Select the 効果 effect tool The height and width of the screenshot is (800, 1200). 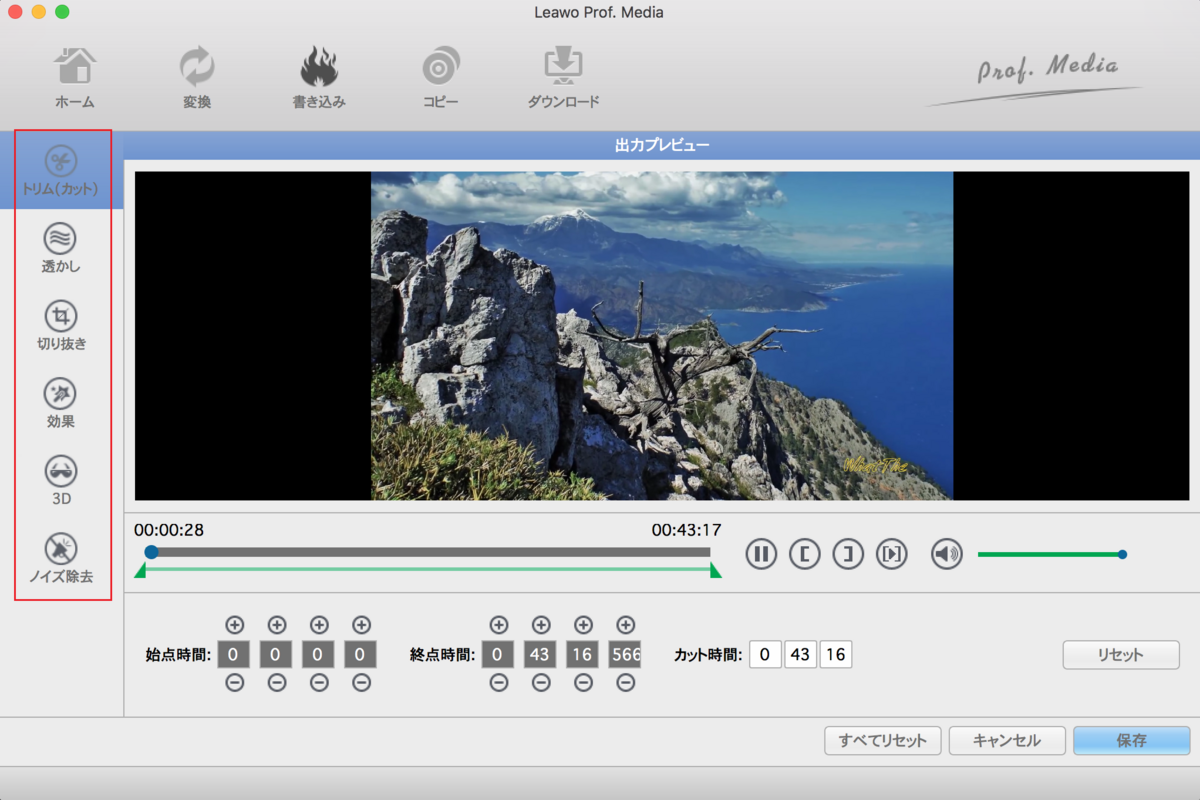(61, 403)
